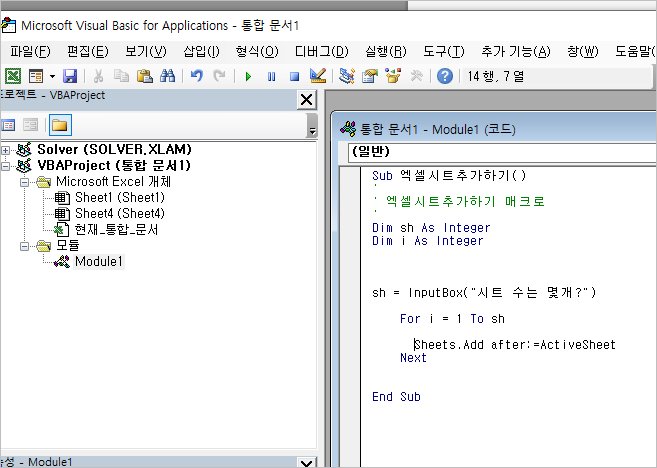
Task: Open the Project Explorer icon
Action: click(347, 76)
